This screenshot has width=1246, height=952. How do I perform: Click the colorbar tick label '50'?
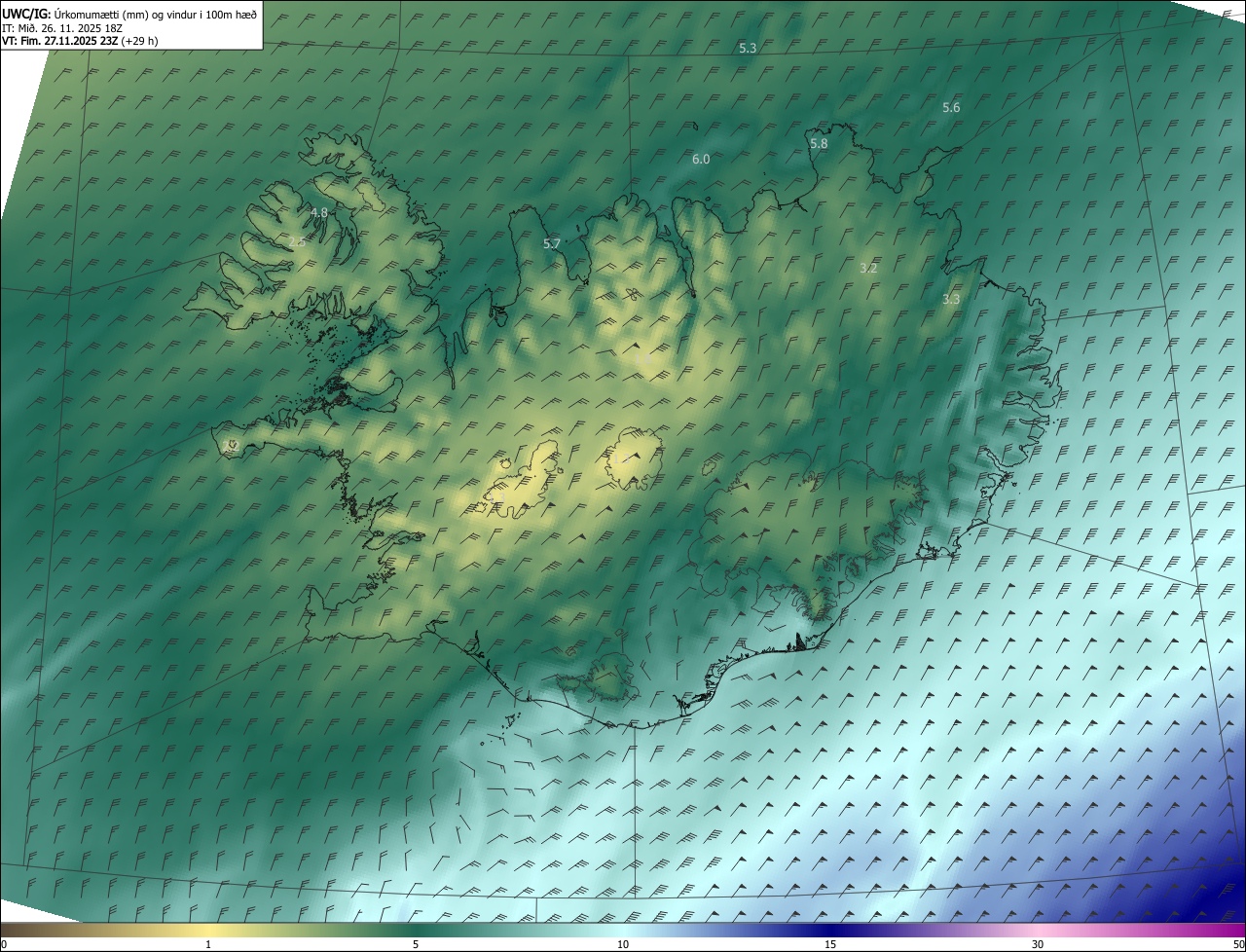pyautogui.click(x=1238, y=944)
